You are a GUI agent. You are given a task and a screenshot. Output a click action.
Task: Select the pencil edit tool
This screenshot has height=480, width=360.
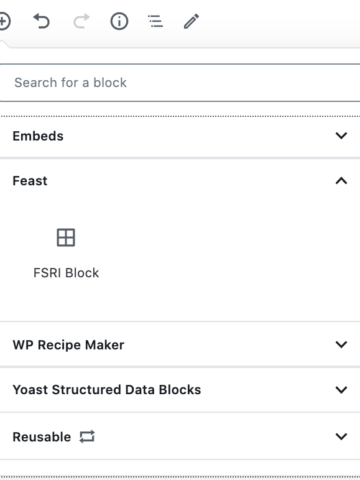[192, 21]
